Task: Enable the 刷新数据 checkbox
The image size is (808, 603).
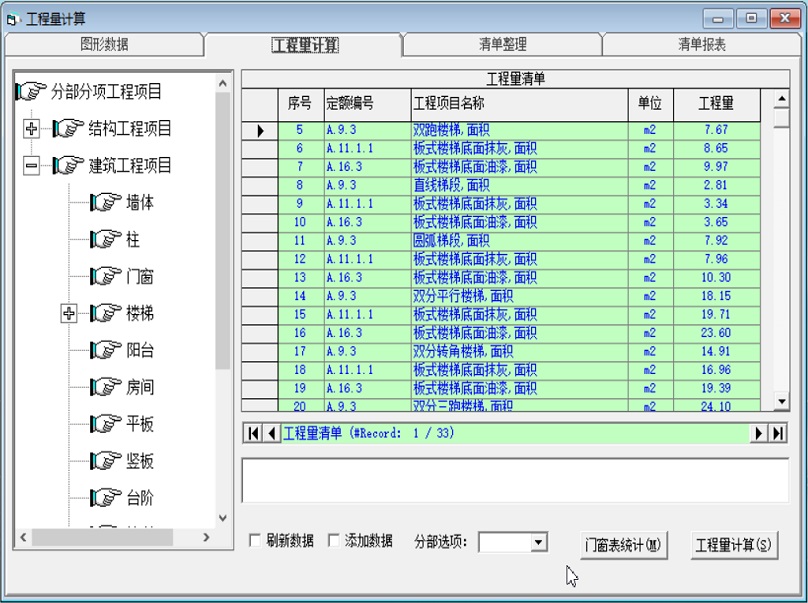Action: [x=255, y=540]
